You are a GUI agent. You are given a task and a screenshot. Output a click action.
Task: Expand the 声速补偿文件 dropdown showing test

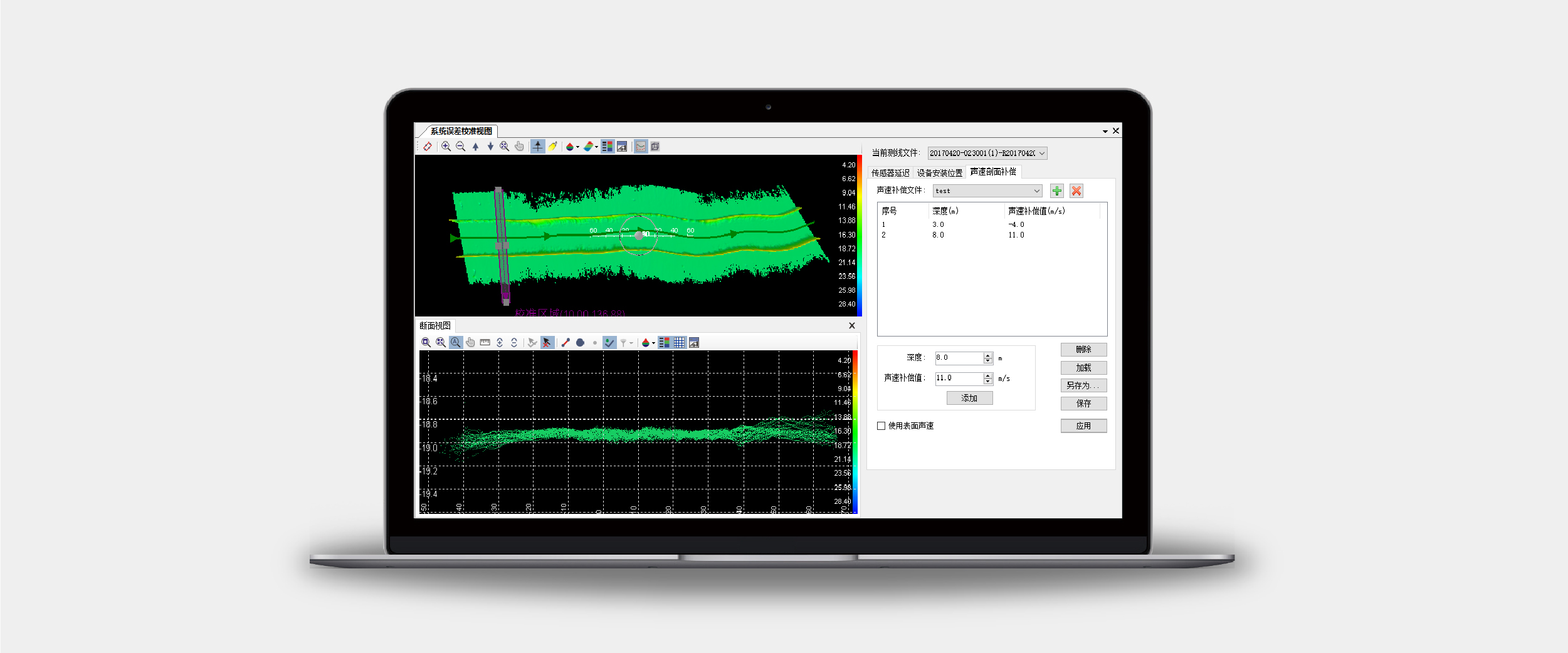point(1036,191)
